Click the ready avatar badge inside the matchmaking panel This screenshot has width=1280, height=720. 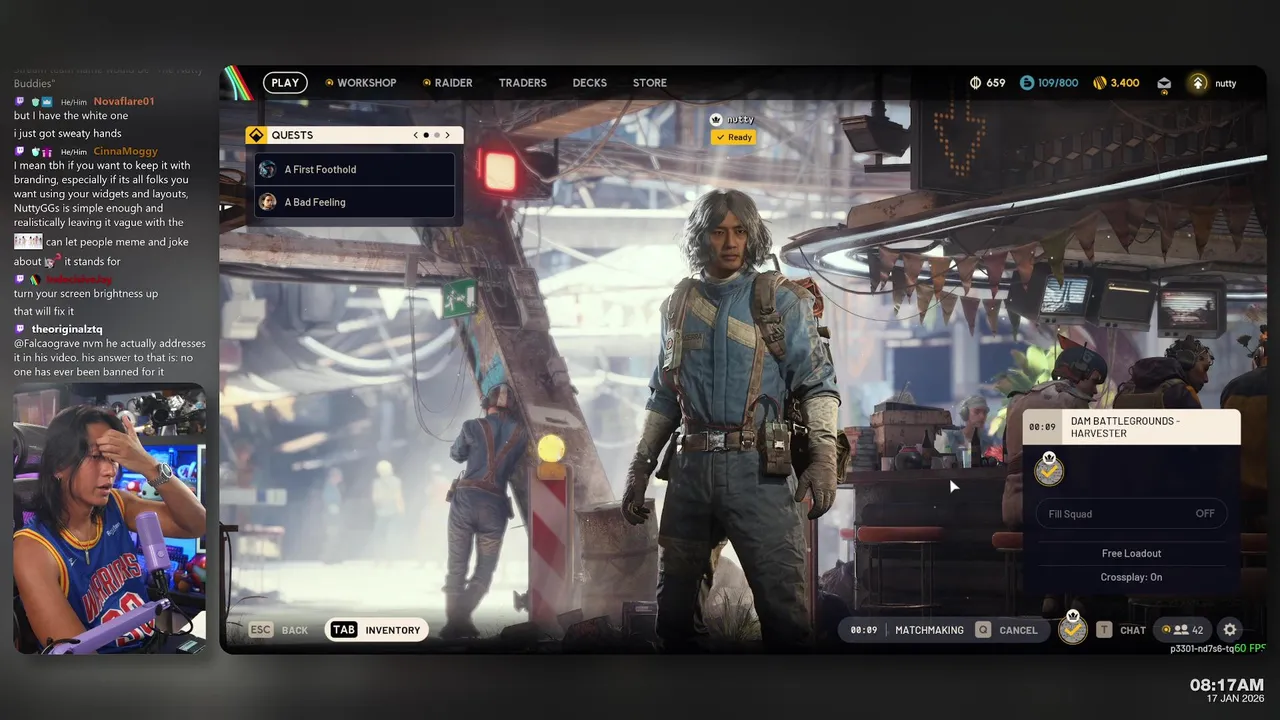pos(1049,469)
